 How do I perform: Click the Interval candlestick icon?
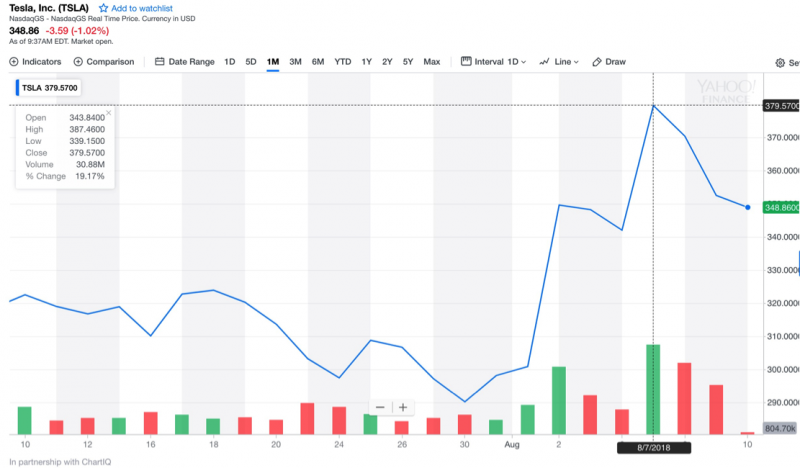(x=466, y=61)
